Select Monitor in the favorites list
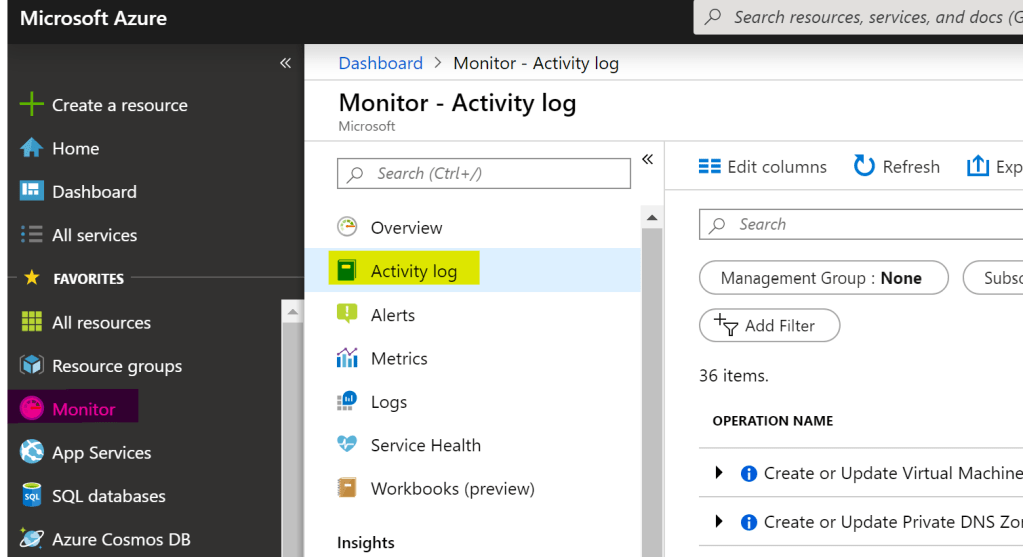1023x557 pixels. click(83, 409)
